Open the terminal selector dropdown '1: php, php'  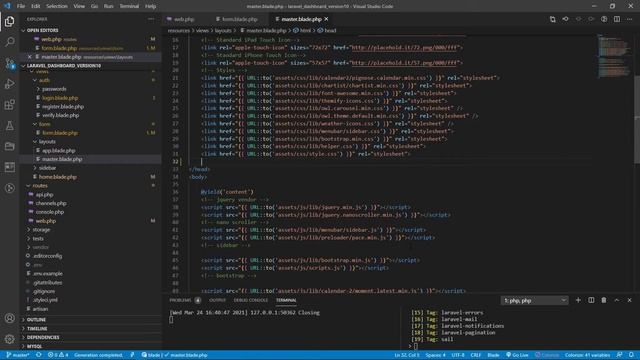[535, 300]
